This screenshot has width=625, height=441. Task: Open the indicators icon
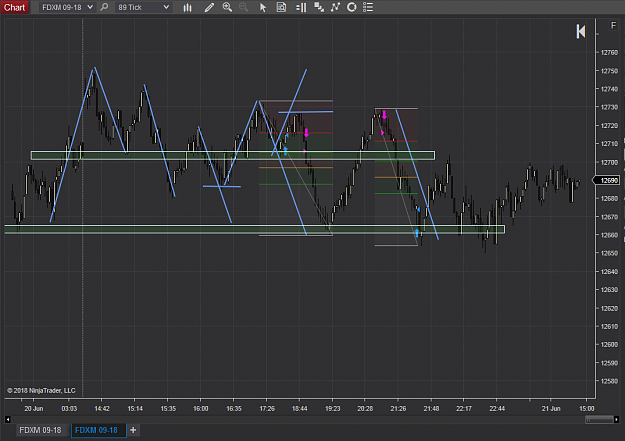point(335,7)
